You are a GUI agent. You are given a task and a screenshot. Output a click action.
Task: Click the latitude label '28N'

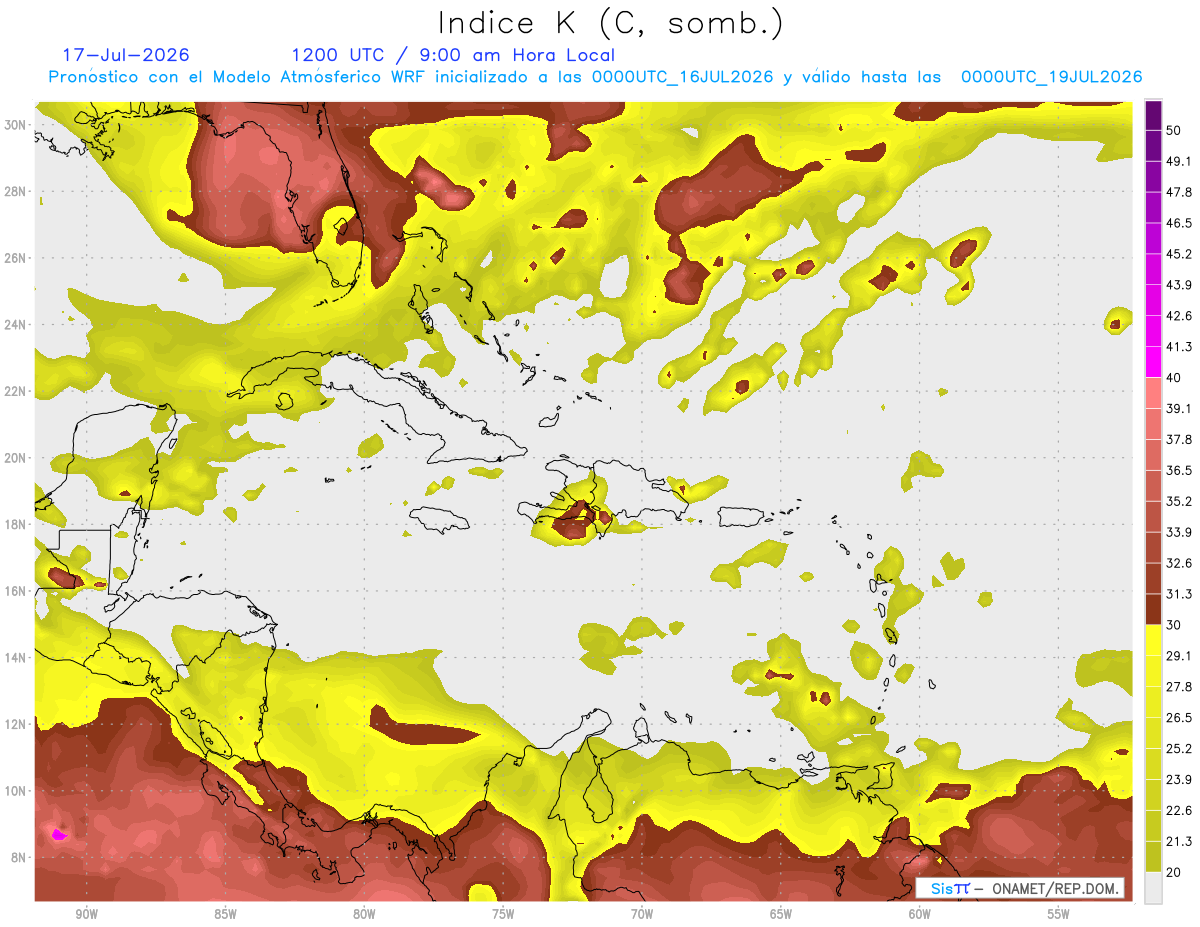point(16,191)
